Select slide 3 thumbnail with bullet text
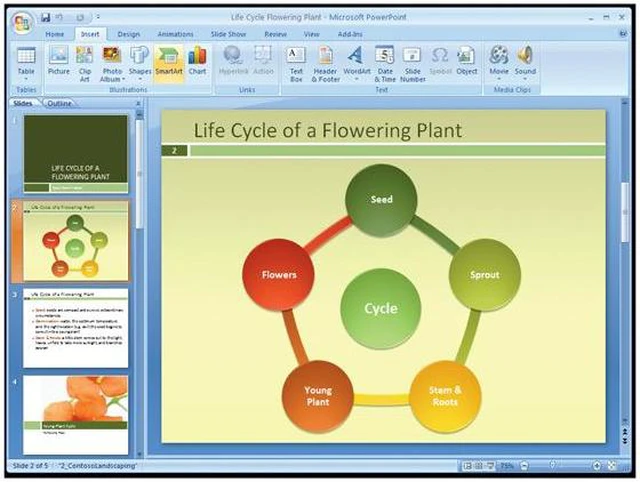Viewport: 640px width, 482px height. click(x=76, y=328)
